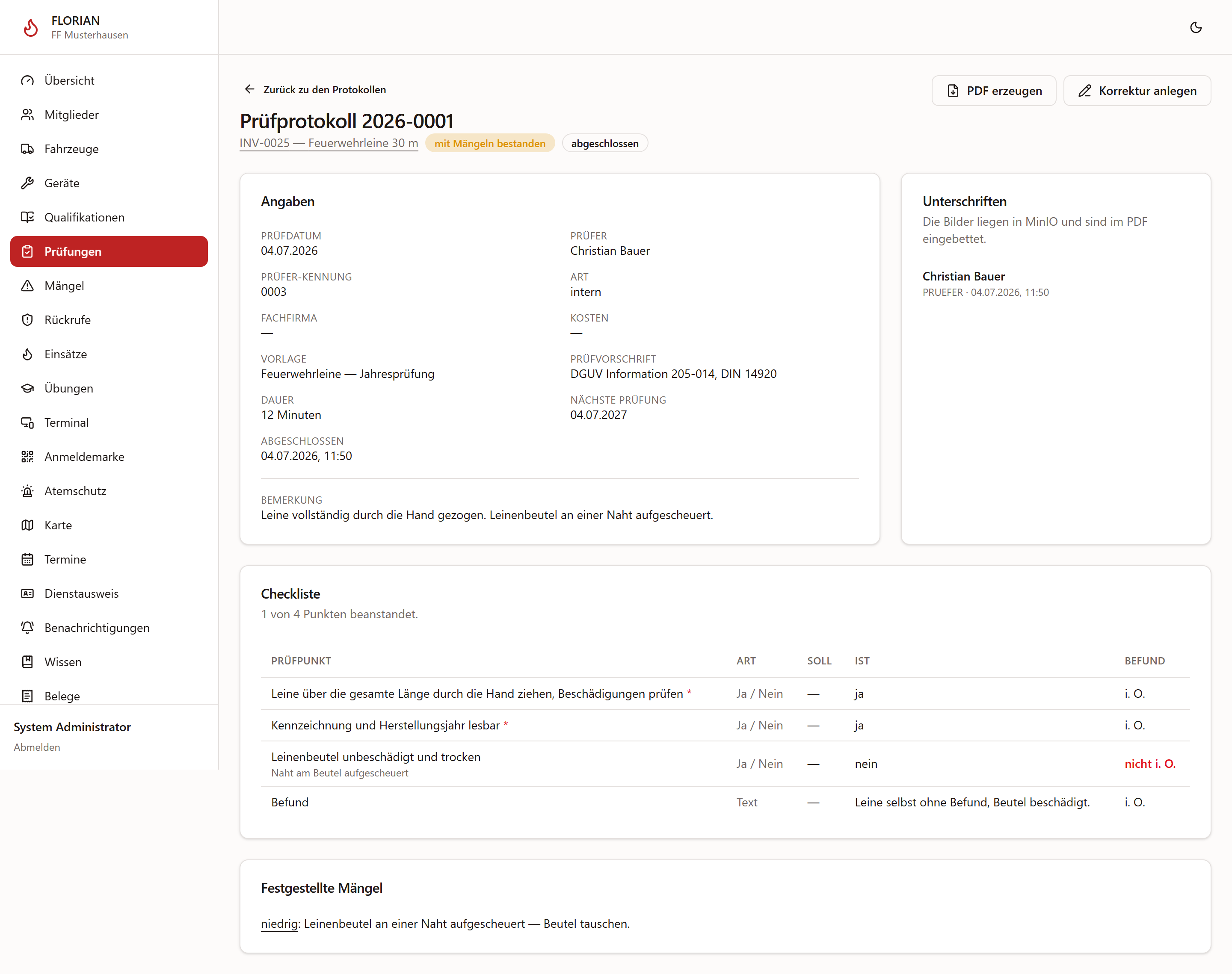The image size is (1232, 974).
Task: Log out using the Abmelden link
Action: tap(37, 747)
